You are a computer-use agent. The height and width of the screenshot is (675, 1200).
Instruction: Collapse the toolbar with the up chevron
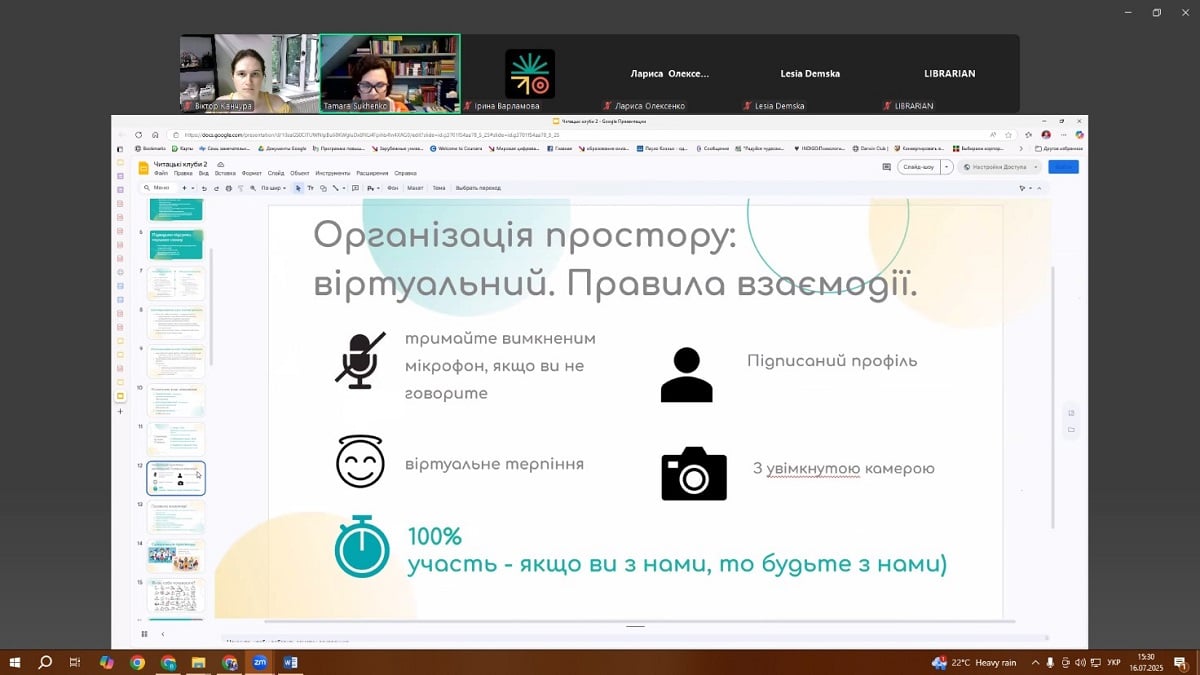coord(1039,188)
